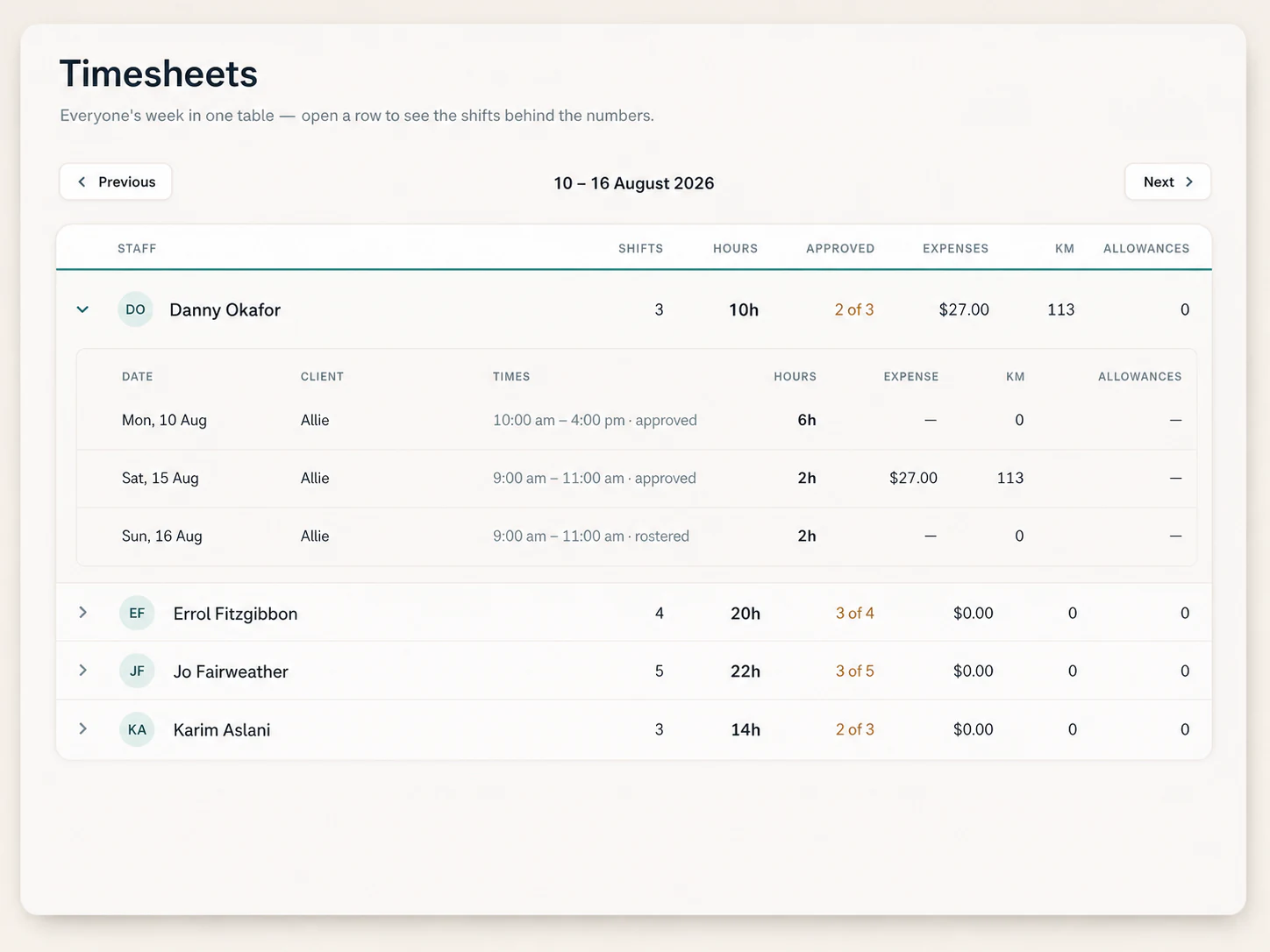Expand Karim Aslani's timesheet row
The height and width of the screenshot is (952, 1270).
pos(82,729)
